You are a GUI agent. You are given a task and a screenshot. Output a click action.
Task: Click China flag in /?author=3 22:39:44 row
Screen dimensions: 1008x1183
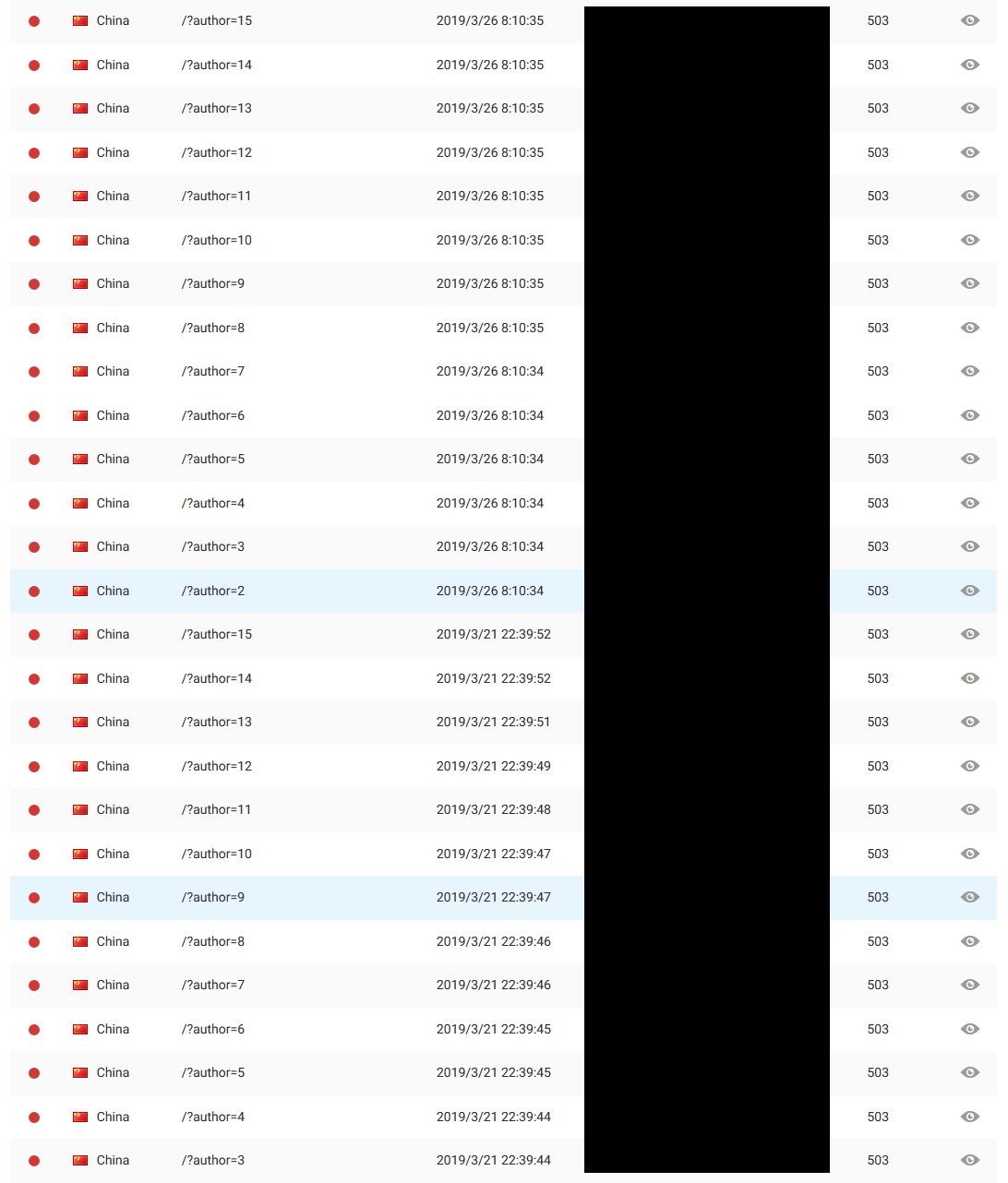coord(80,1160)
